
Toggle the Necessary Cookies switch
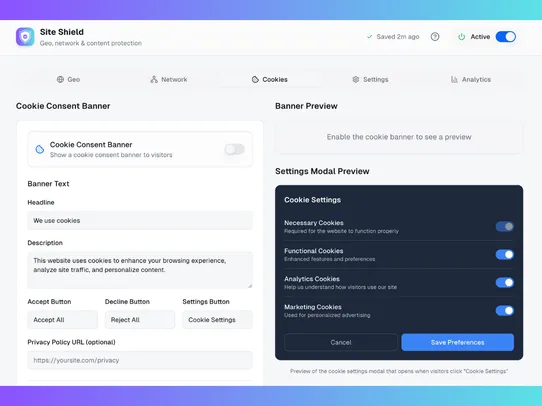[x=505, y=227]
